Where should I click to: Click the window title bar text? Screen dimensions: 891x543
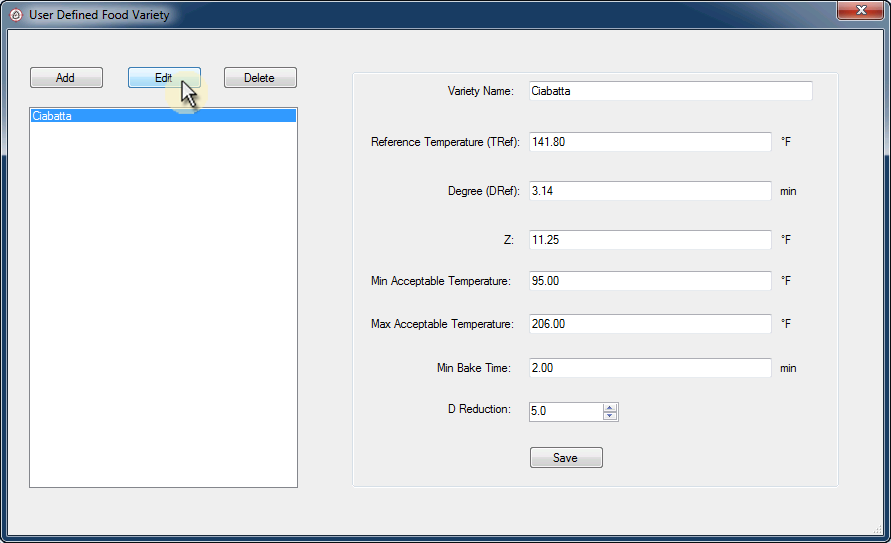pyautogui.click(x=99, y=15)
